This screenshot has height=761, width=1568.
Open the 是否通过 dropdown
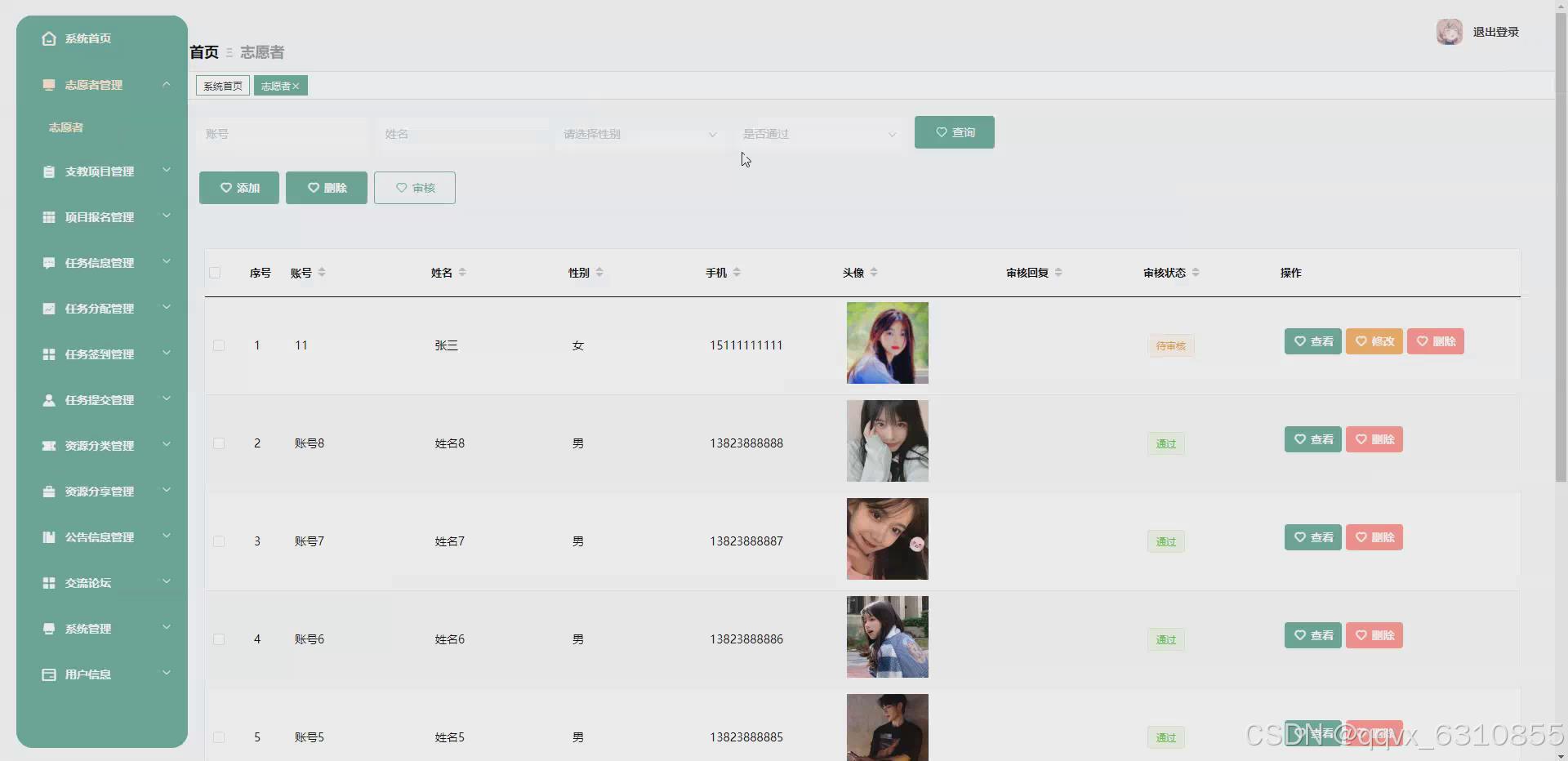pyautogui.click(x=820, y=134)
